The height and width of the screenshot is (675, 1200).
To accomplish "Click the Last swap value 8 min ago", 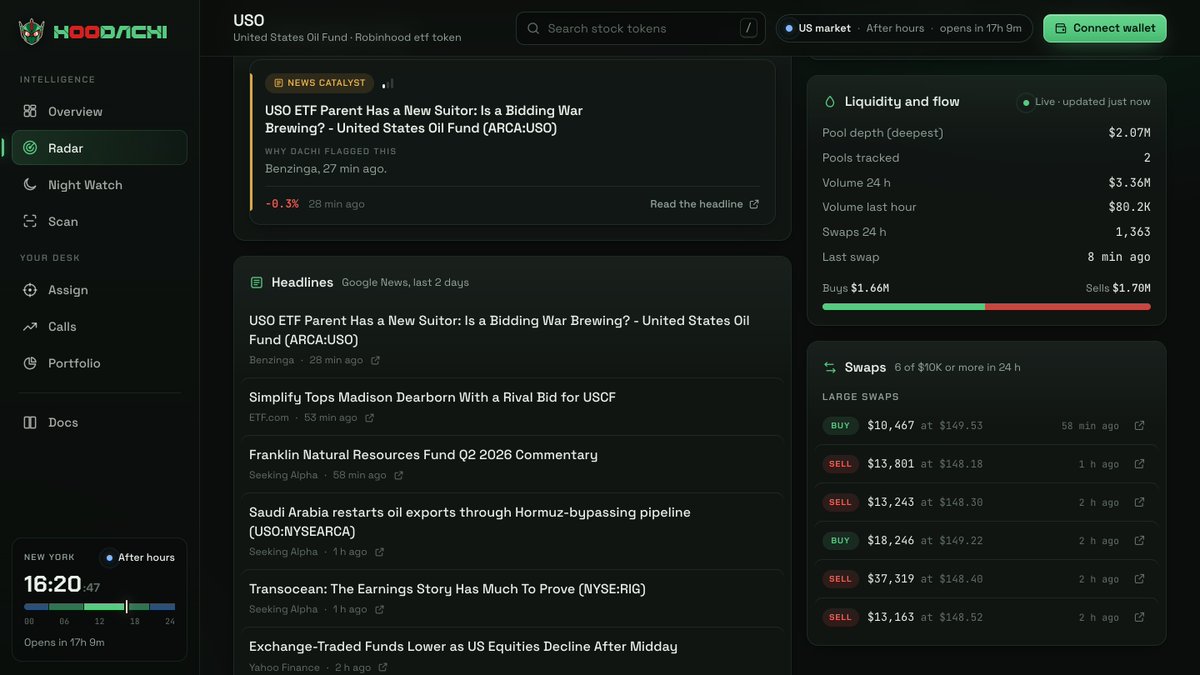I will 1119,257.
